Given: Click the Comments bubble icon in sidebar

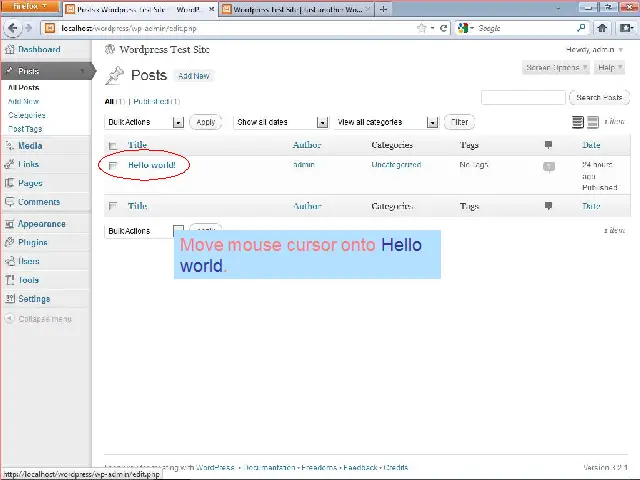Looking at the screenshot, I should point(9,202).
